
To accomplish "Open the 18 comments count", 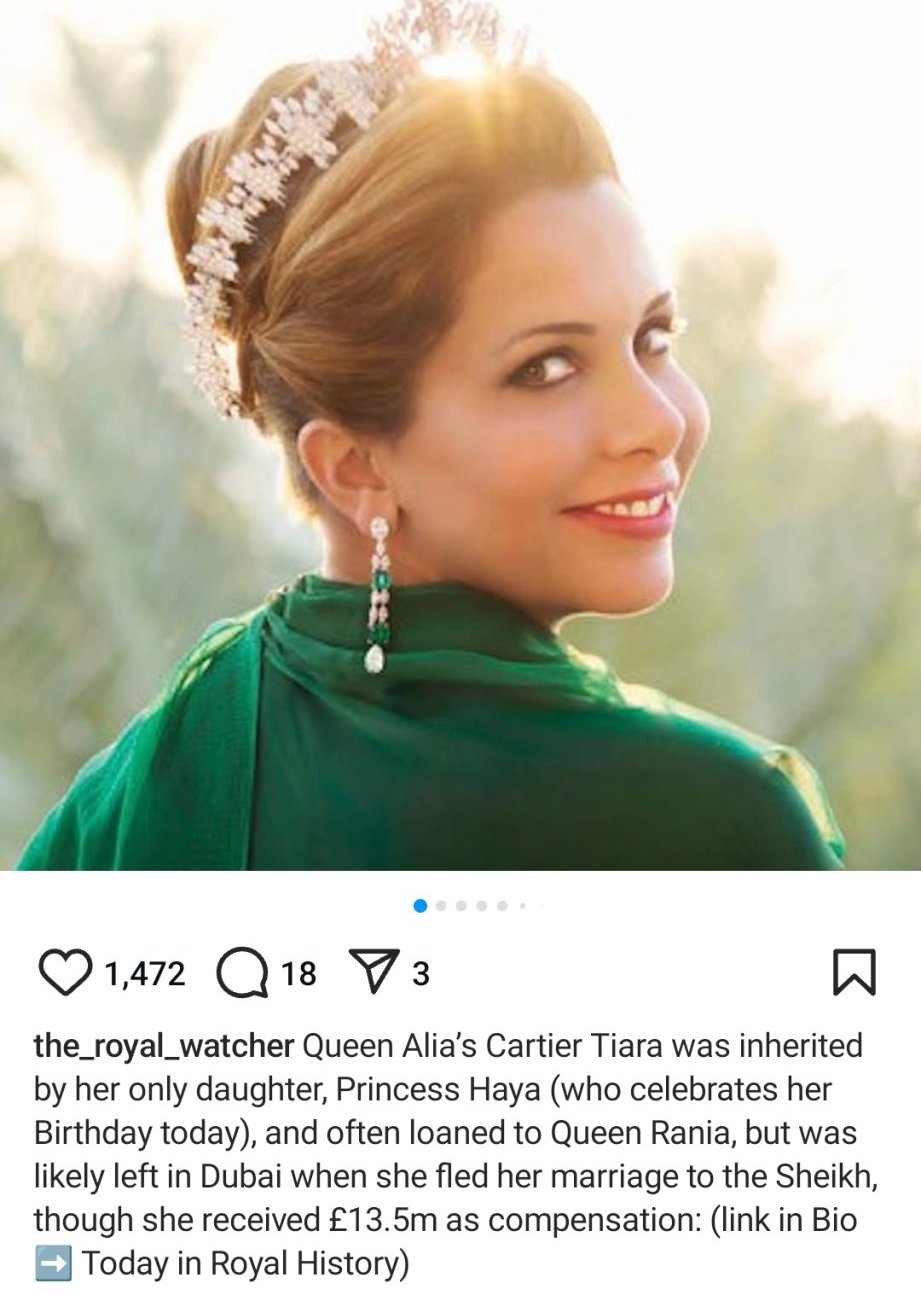I will (298, 974).
